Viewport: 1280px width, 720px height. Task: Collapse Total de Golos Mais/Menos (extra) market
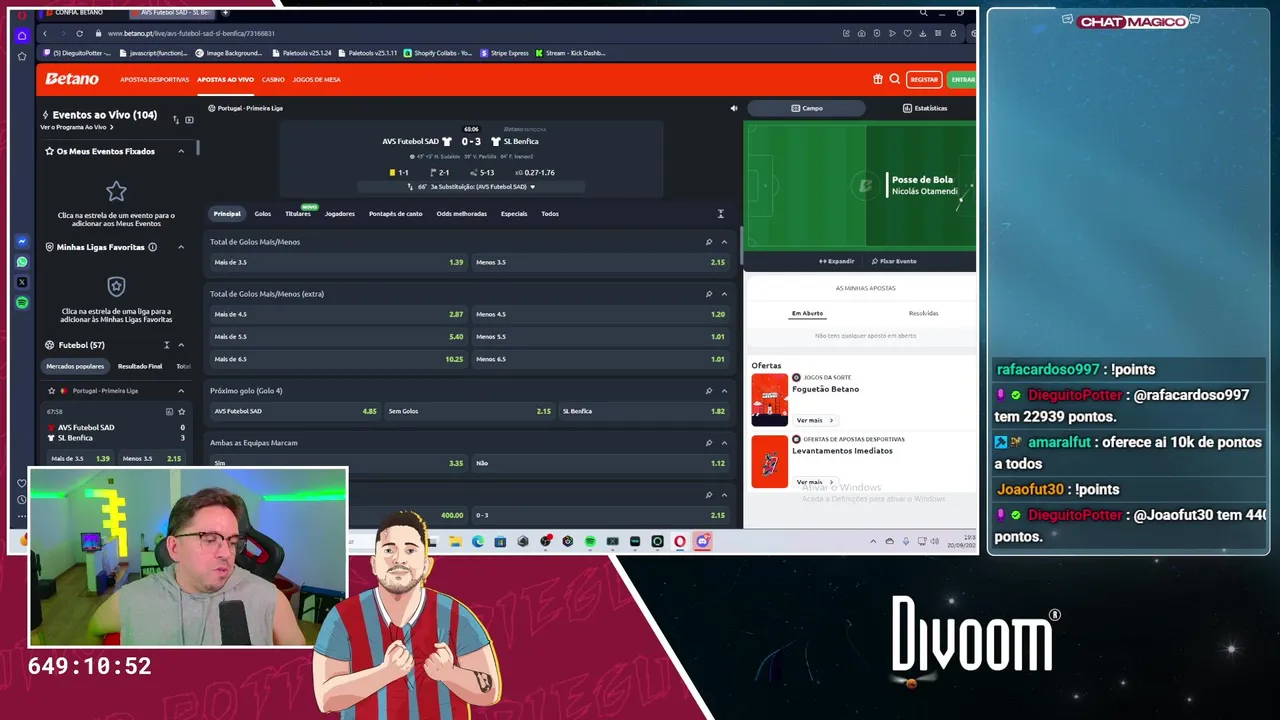(x=724, y=294)
